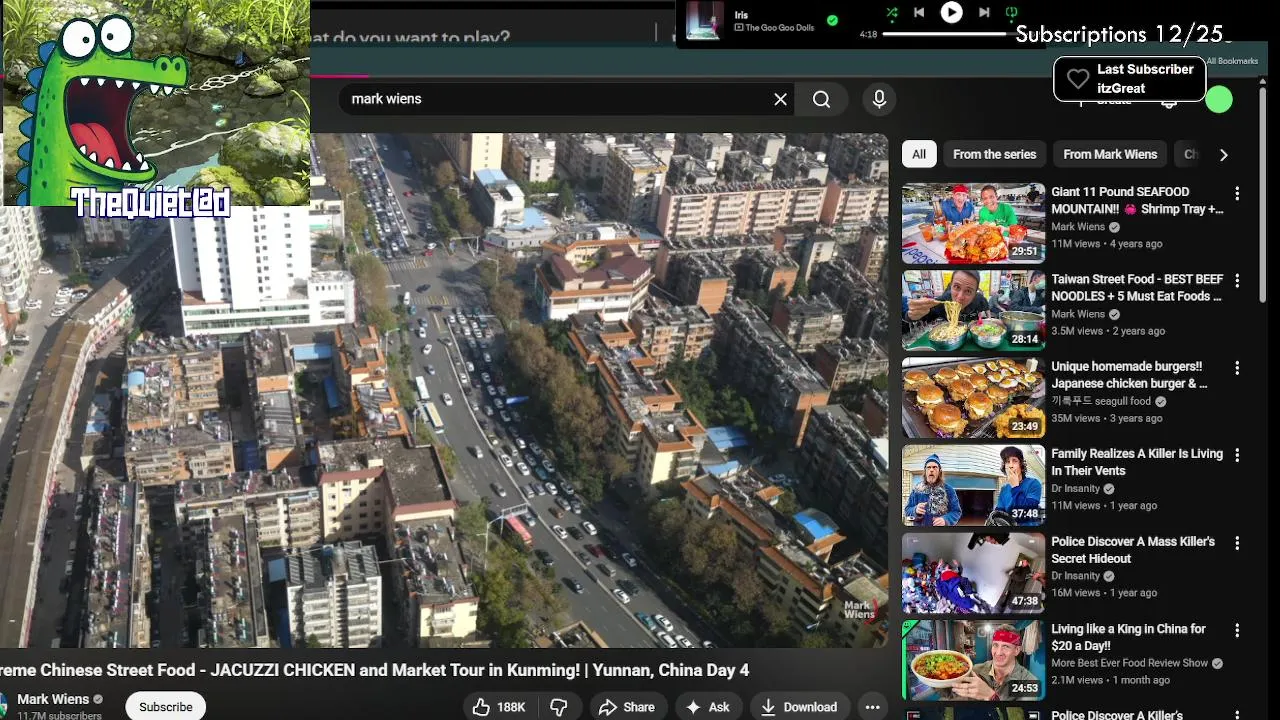The height and width of the screenshot is (720, 1280).
Task: Clear the search box with the X icon
Action: pyautogui.click(x=780, y=99)
